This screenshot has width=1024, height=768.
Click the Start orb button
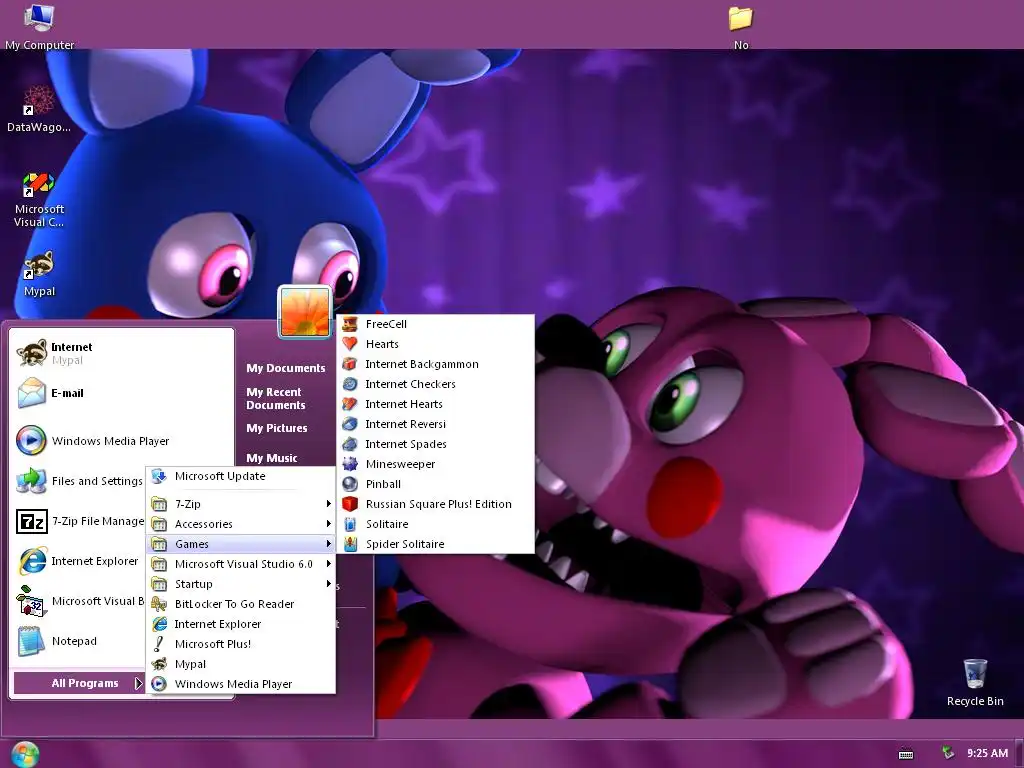25,754
